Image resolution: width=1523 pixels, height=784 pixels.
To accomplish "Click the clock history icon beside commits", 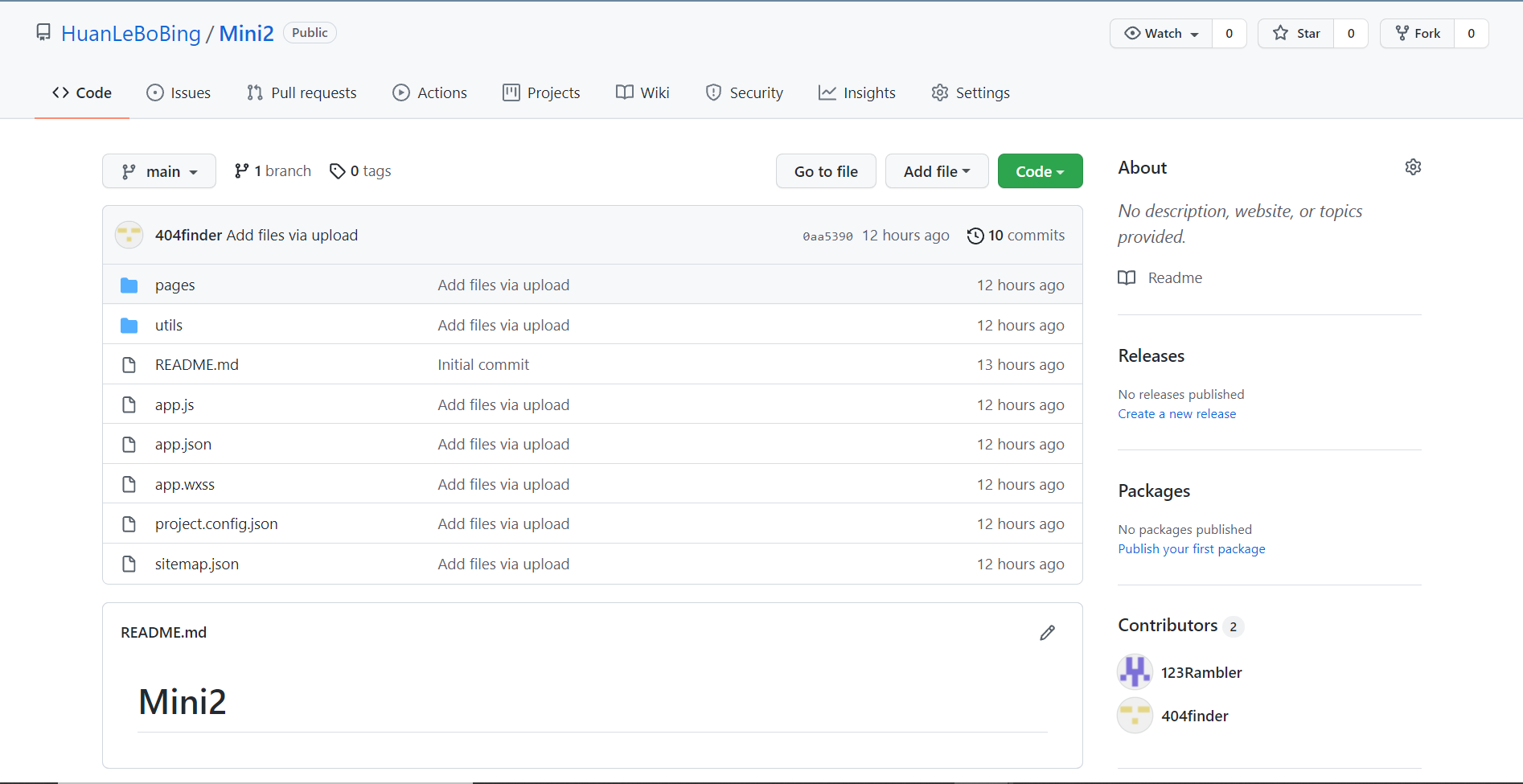I will point(975,236).
